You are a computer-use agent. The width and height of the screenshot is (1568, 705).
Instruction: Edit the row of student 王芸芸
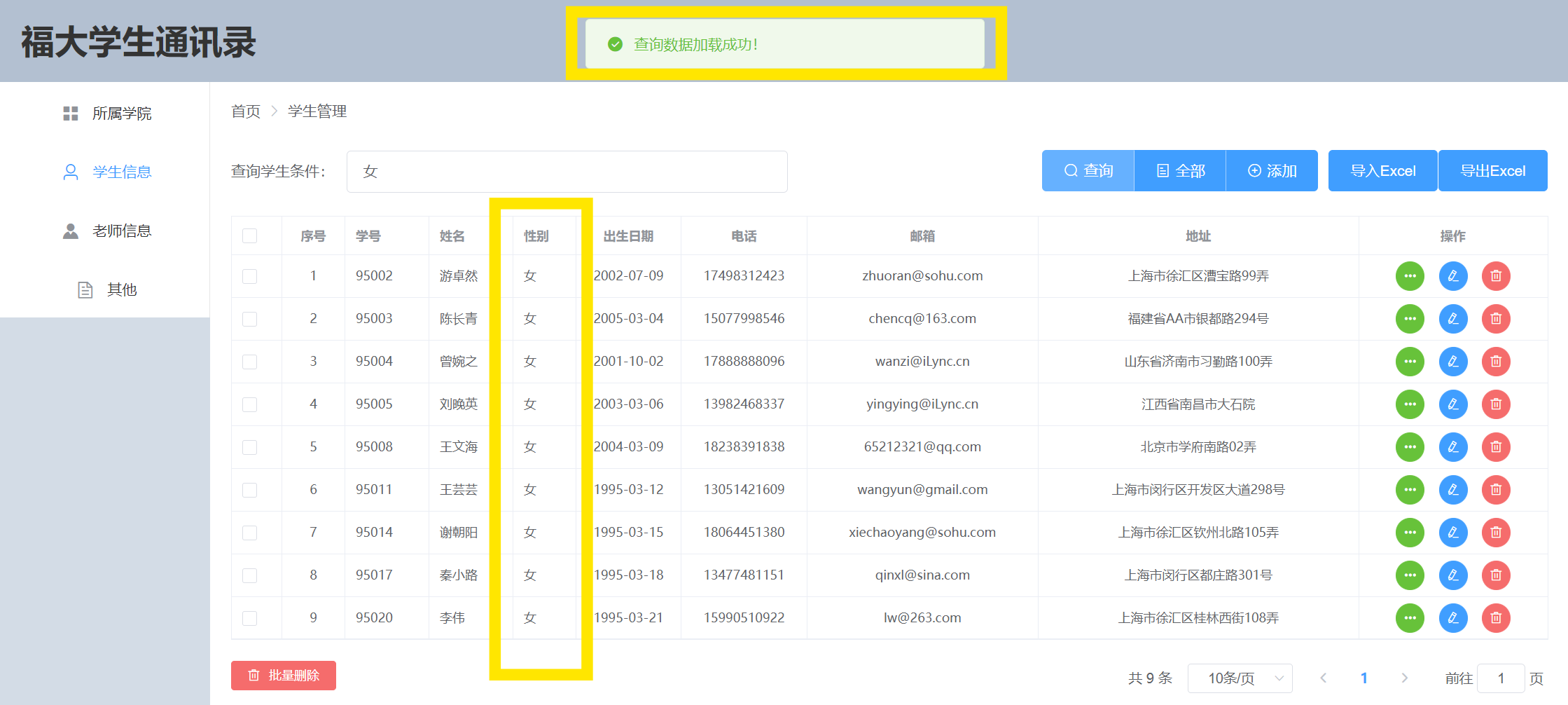pos(1453,490)
